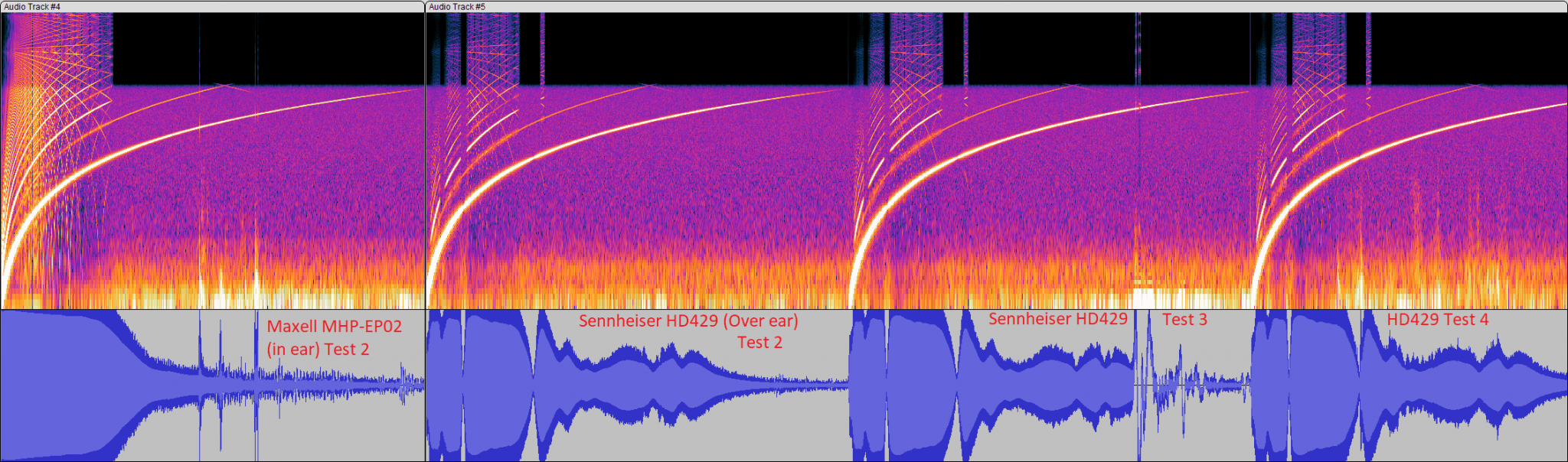Click the 'Test 2' label under the Over ear annotation
Viewport: 1568px width, 462px height.
tap(759, 343)
